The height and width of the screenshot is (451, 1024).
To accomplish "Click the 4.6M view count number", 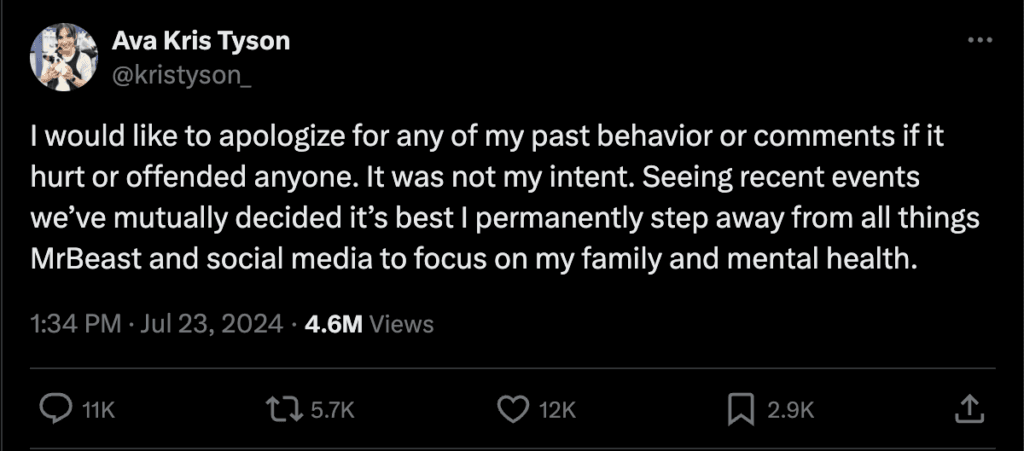I will (336, 324).
